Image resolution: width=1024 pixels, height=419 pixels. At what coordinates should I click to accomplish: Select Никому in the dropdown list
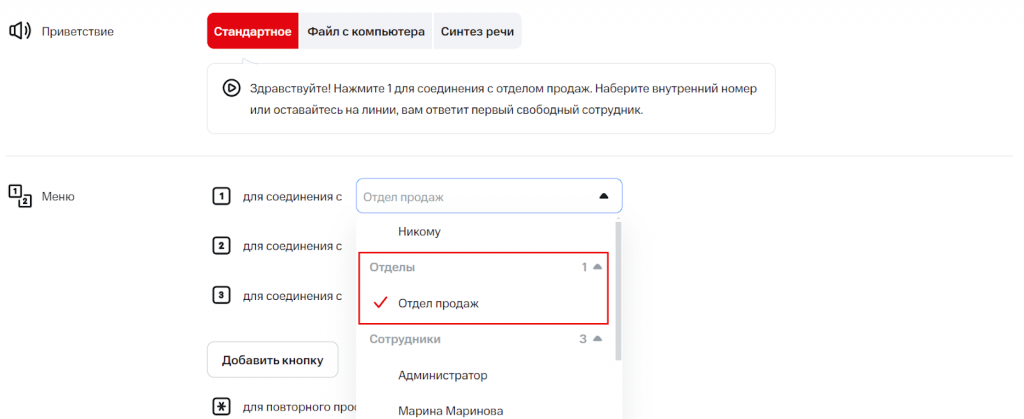(419, 232)
